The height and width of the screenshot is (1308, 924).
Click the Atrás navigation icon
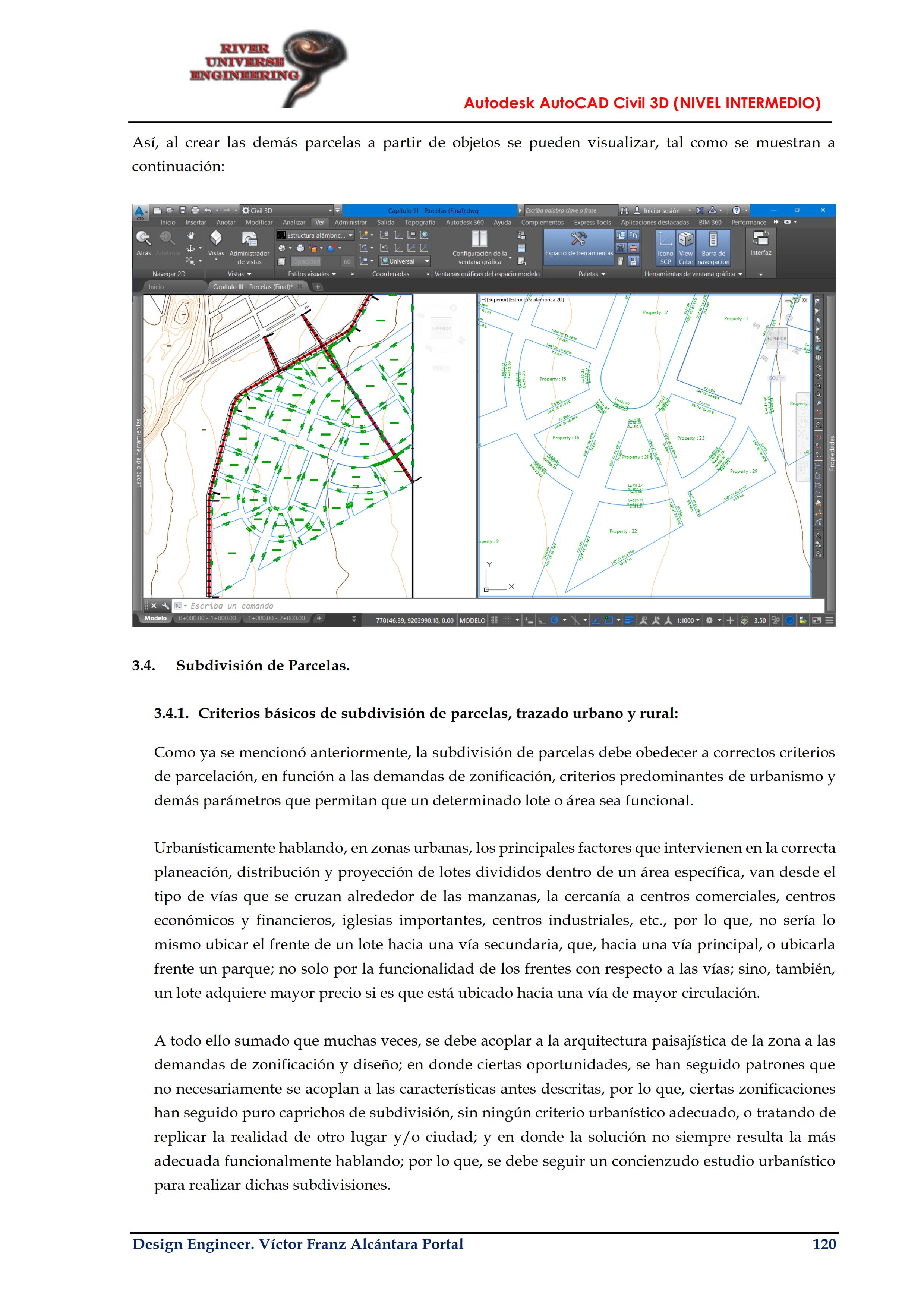coord(143,239)
